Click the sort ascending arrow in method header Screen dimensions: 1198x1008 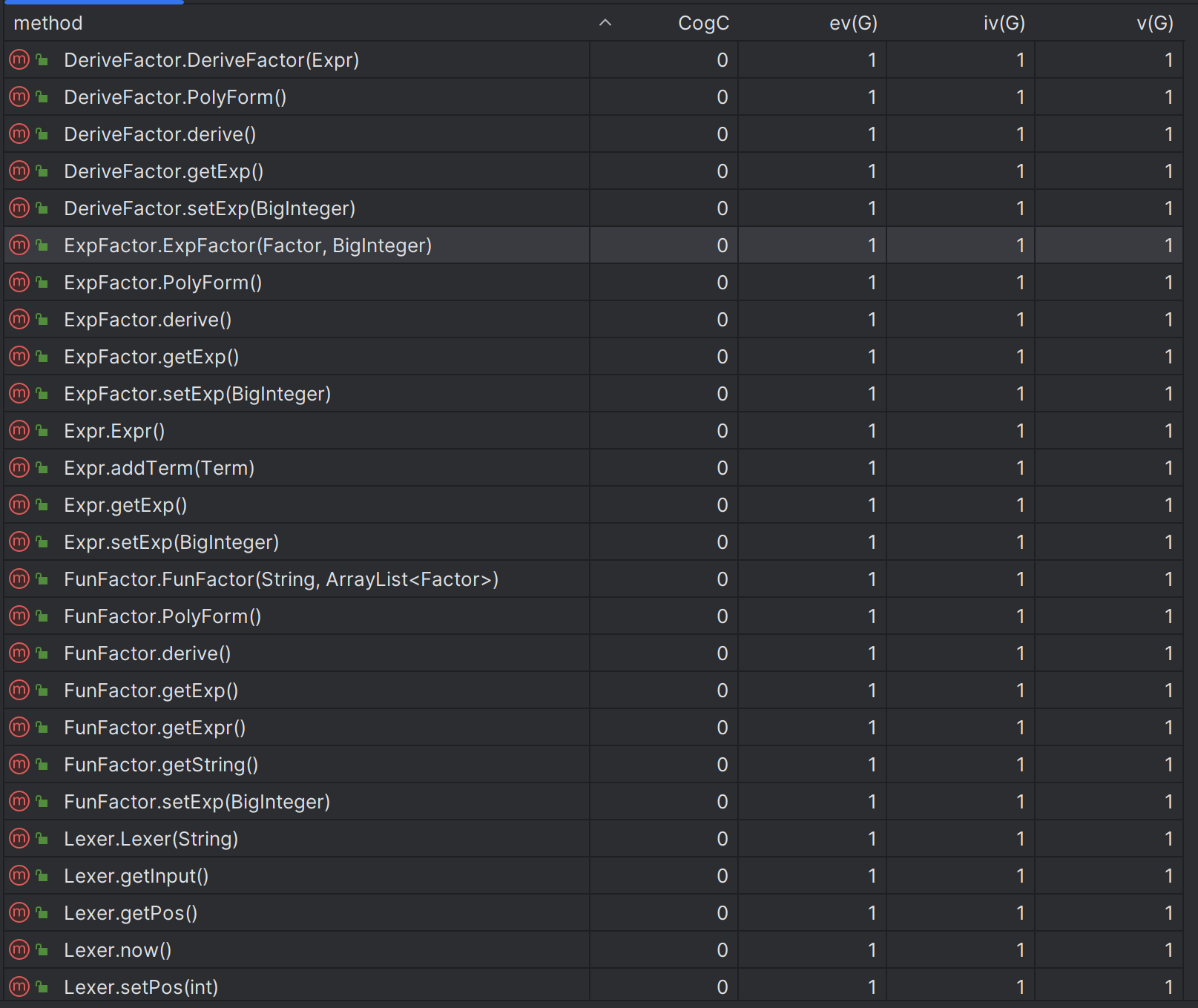click(x=605, y=23)
